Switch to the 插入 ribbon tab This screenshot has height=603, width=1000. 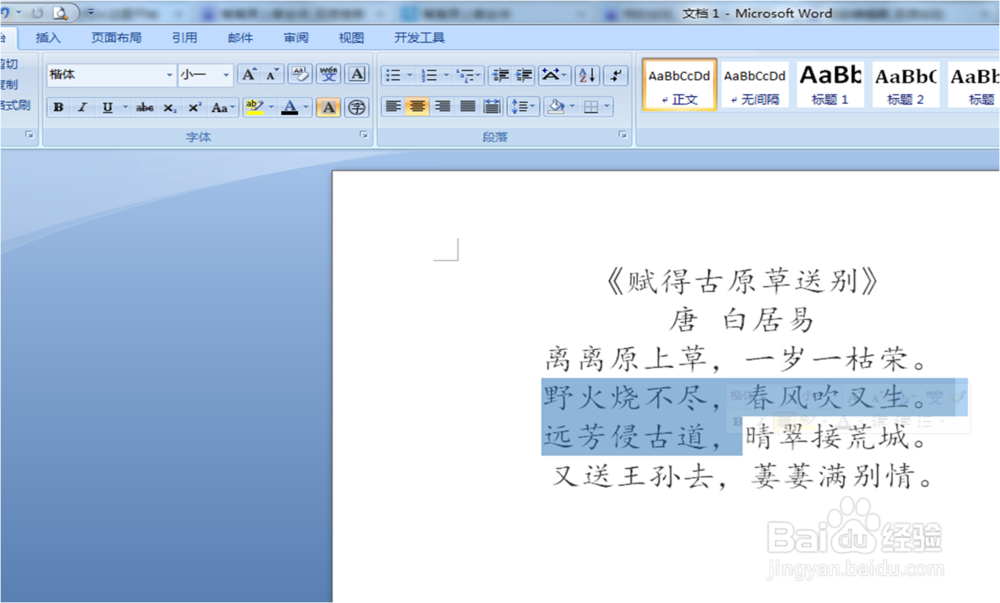[49, 37]
